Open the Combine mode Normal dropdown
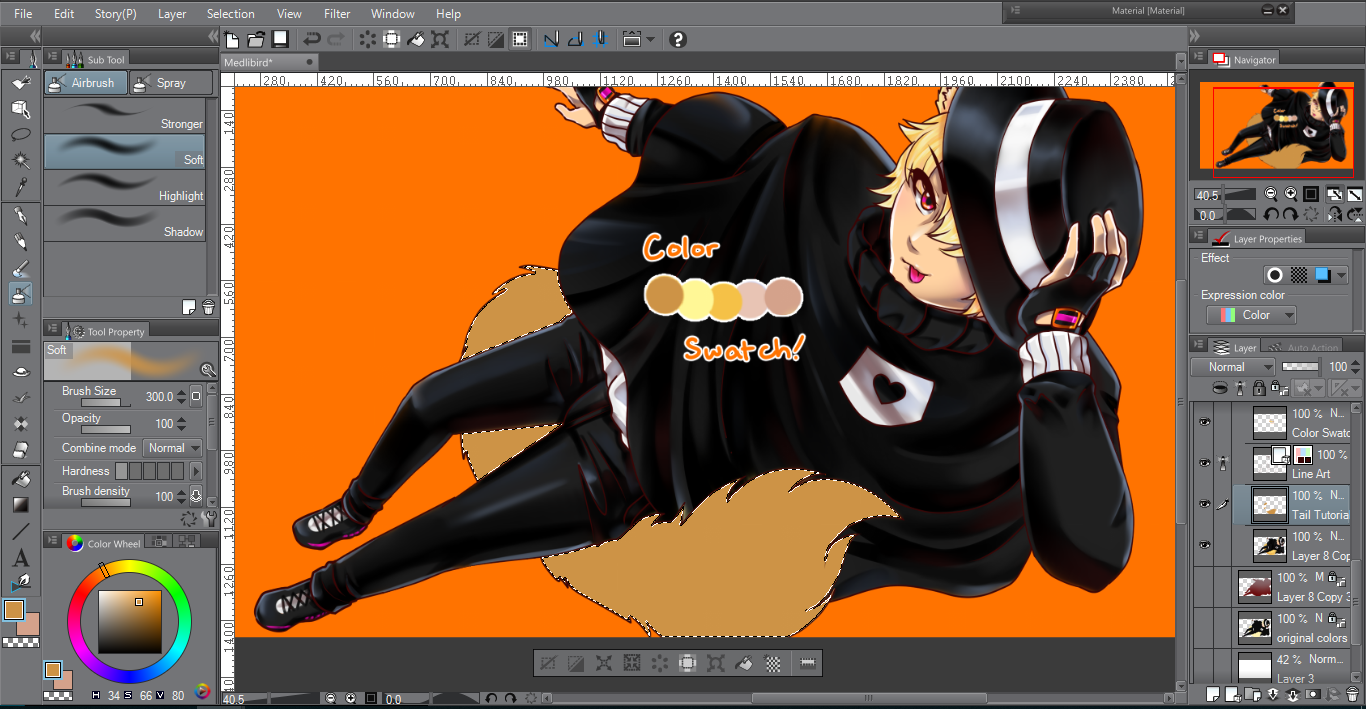Image resolution: width=1366 pixels, height=709 pixels. tap(173, 448)
